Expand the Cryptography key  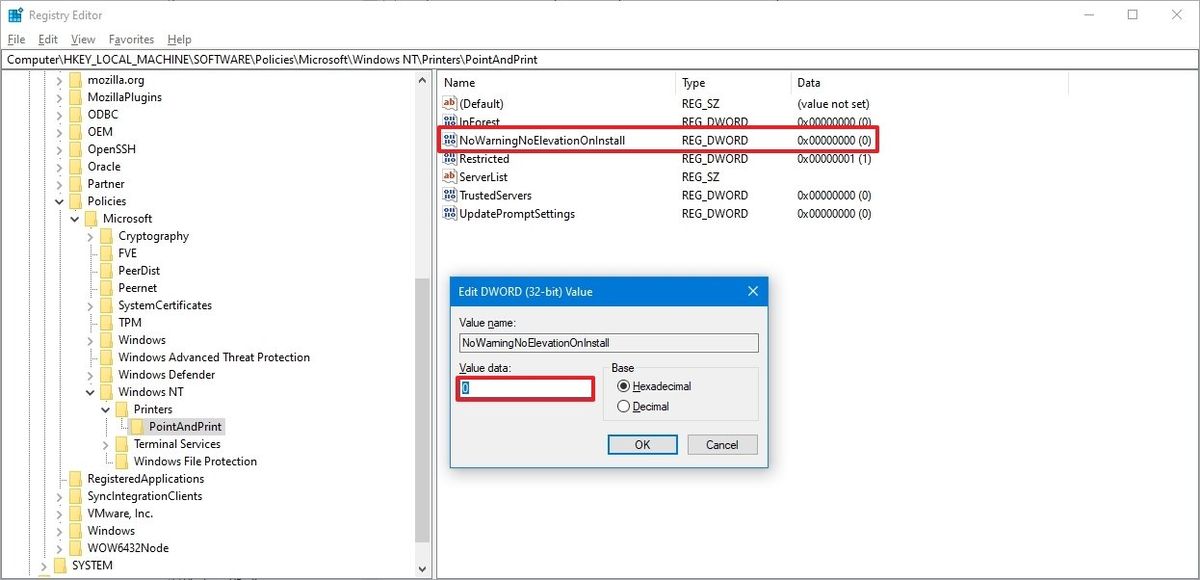coord(91,236)
